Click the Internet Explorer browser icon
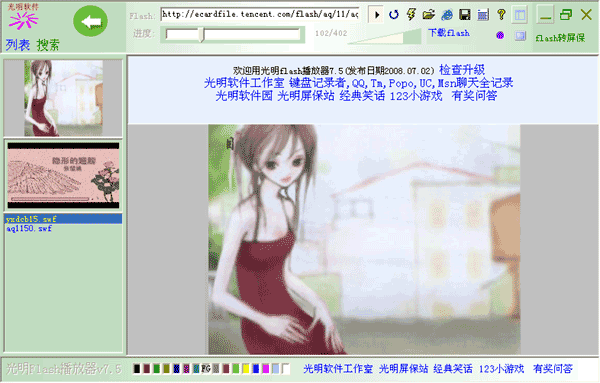The image size is (600, 383). (447, 15)
